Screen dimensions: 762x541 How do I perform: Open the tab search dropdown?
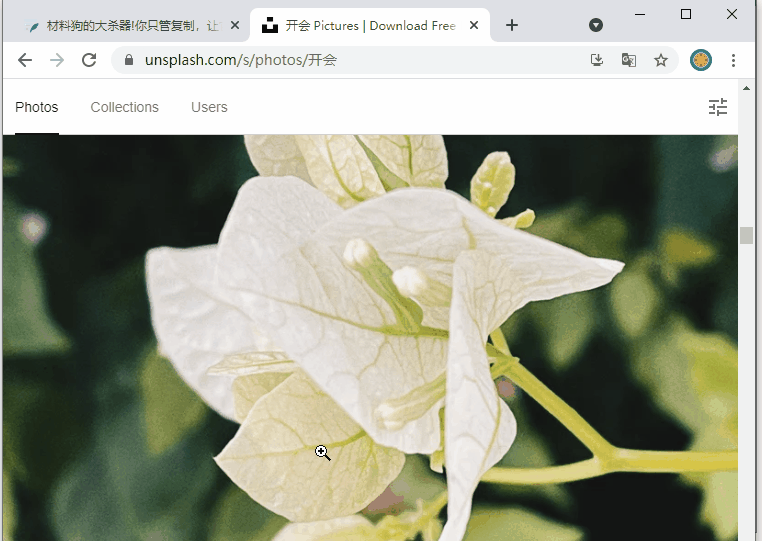coord(596,25)
